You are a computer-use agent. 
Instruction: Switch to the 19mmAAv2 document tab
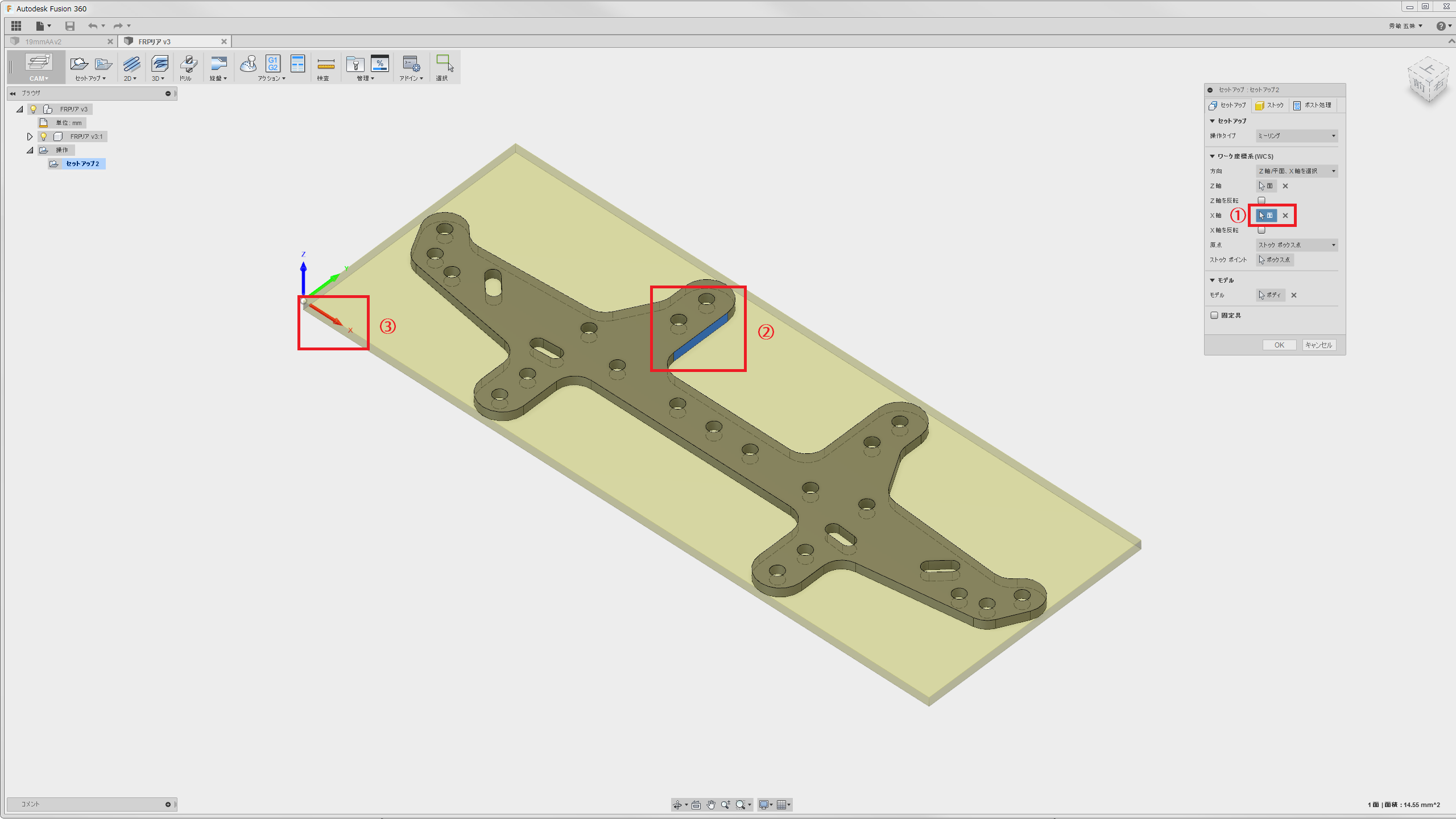(x=43, y=42)
